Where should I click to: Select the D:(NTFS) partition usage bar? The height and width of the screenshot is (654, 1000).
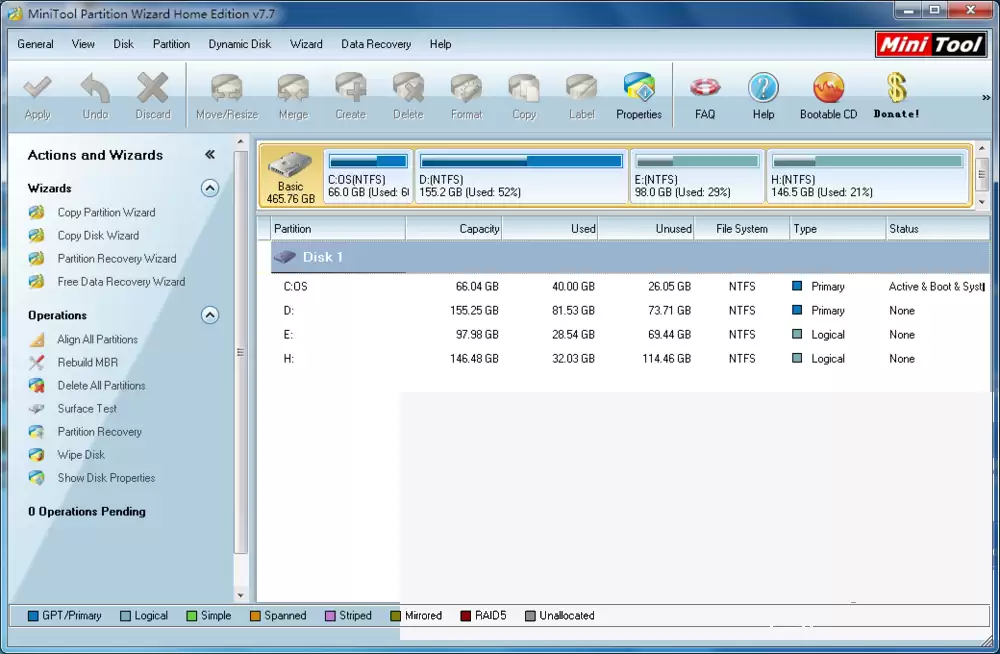click(x=521, y=161)
